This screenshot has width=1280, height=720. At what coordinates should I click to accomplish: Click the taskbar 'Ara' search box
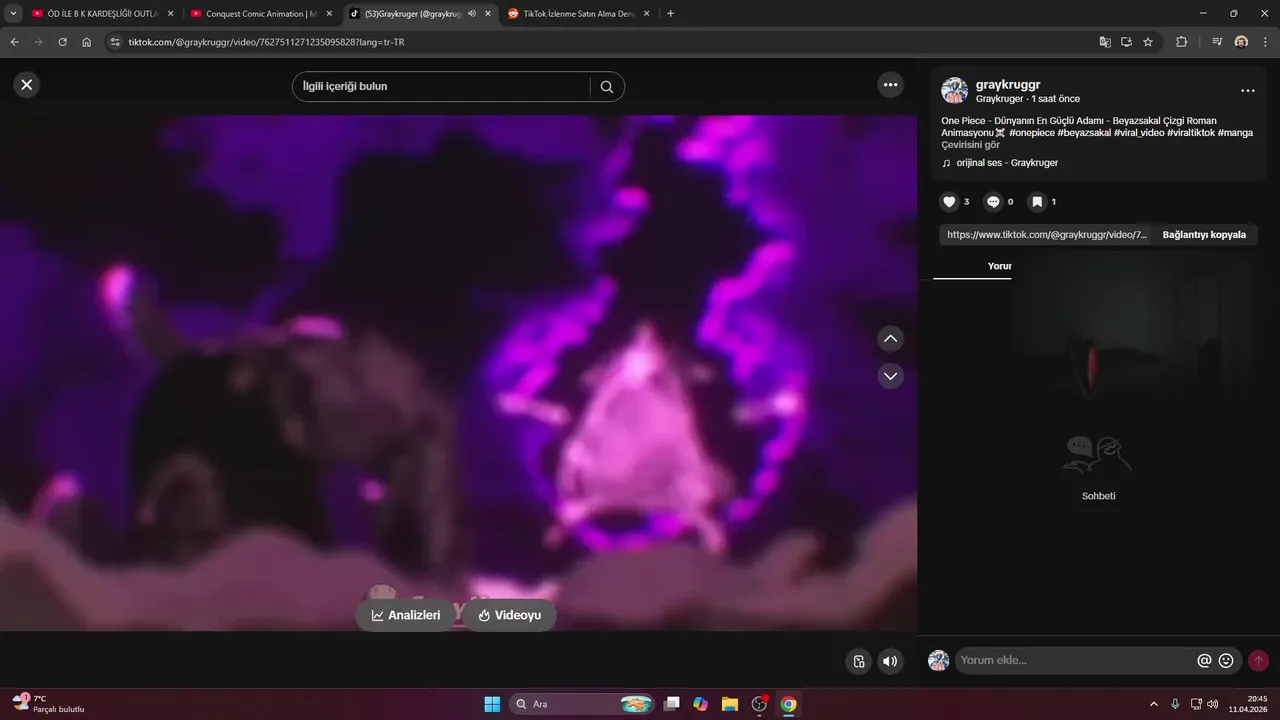tap(583, 704)
